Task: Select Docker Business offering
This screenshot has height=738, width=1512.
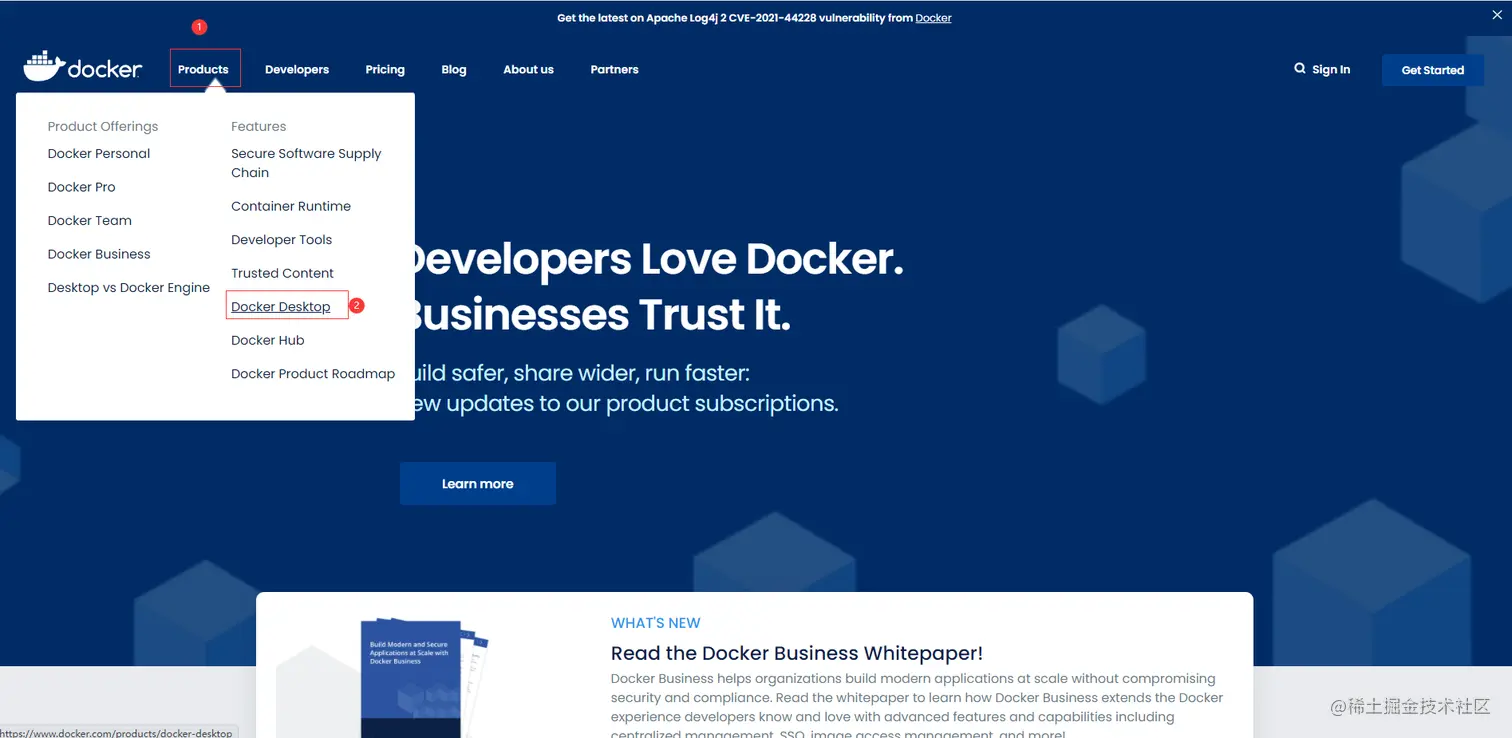Action: click(x=99, y=254)
